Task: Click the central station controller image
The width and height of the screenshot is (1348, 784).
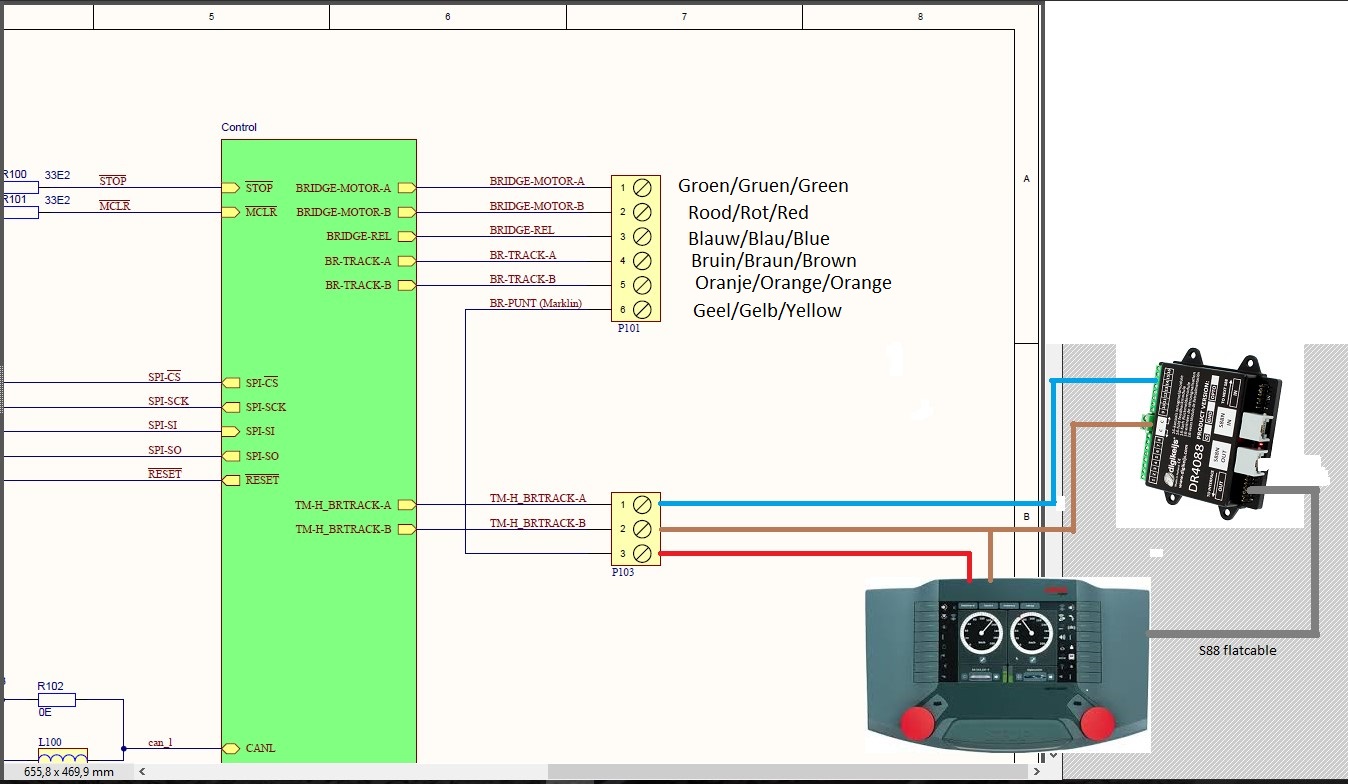Action: [x=1007, y=667]
